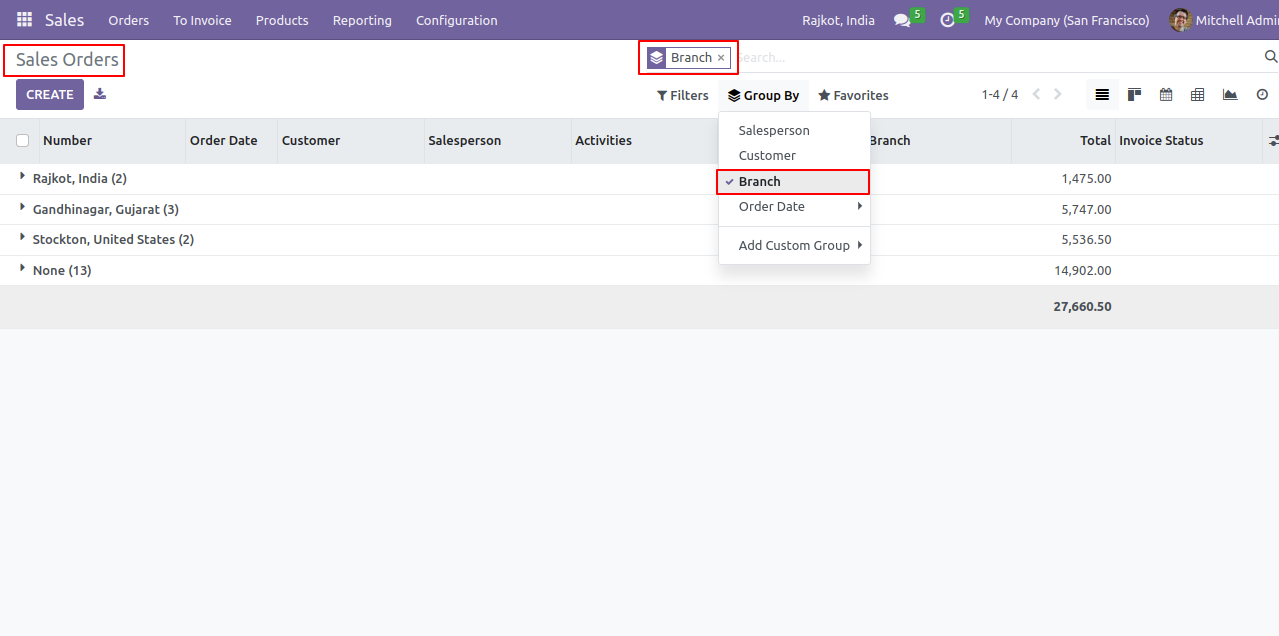Image resolution: width=1279 pixels, height=636 pixels.
Task: Open optional columns settings icon
Action: (1272, 141)
